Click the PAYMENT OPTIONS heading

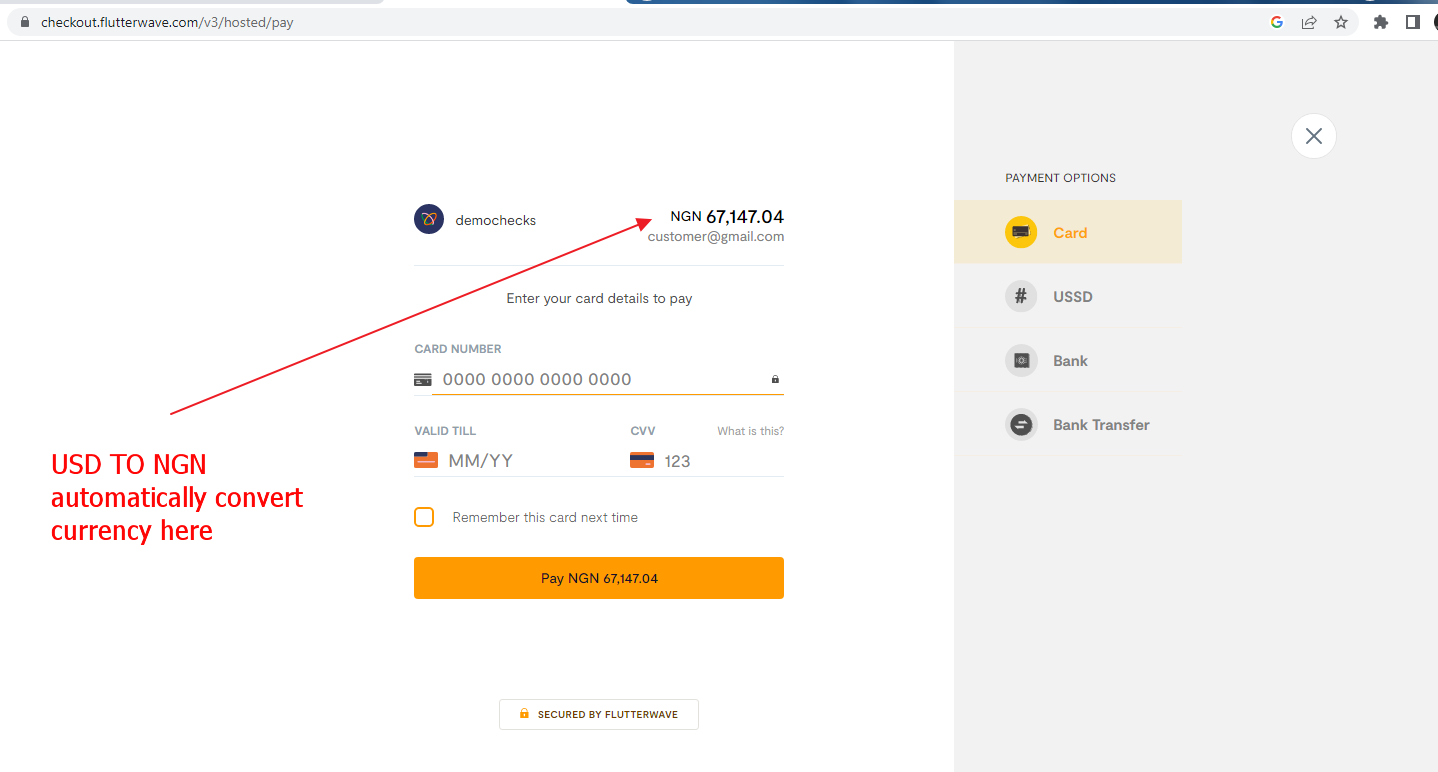click(x=1060, y=178)
